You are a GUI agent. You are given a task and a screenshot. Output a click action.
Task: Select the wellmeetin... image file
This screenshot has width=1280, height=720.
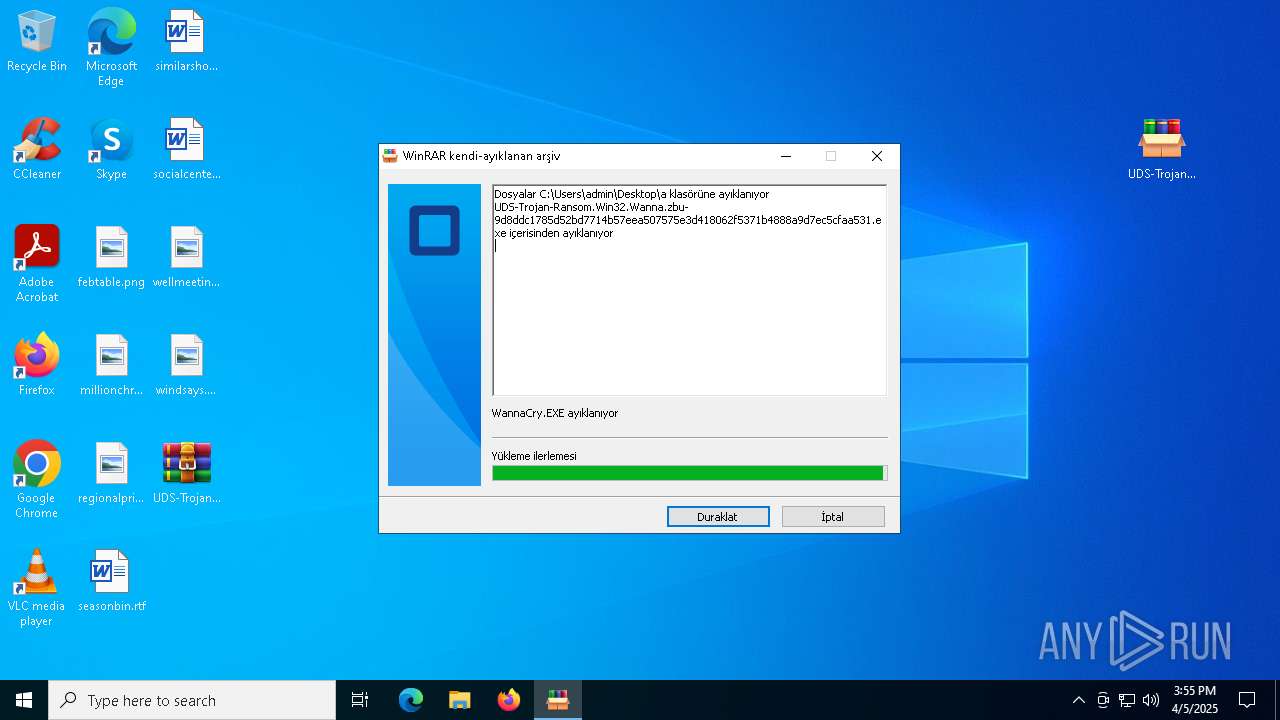[186, 258]
